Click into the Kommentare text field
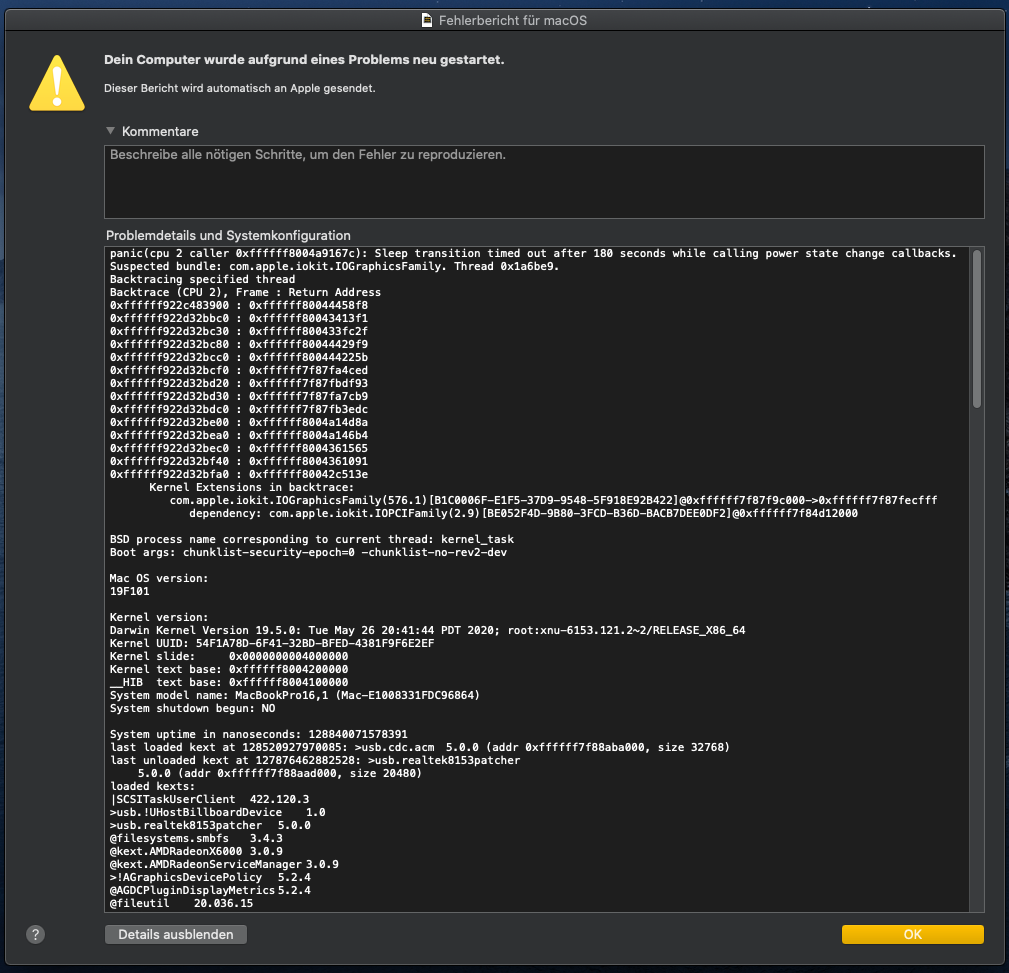 tap(544, 181)
